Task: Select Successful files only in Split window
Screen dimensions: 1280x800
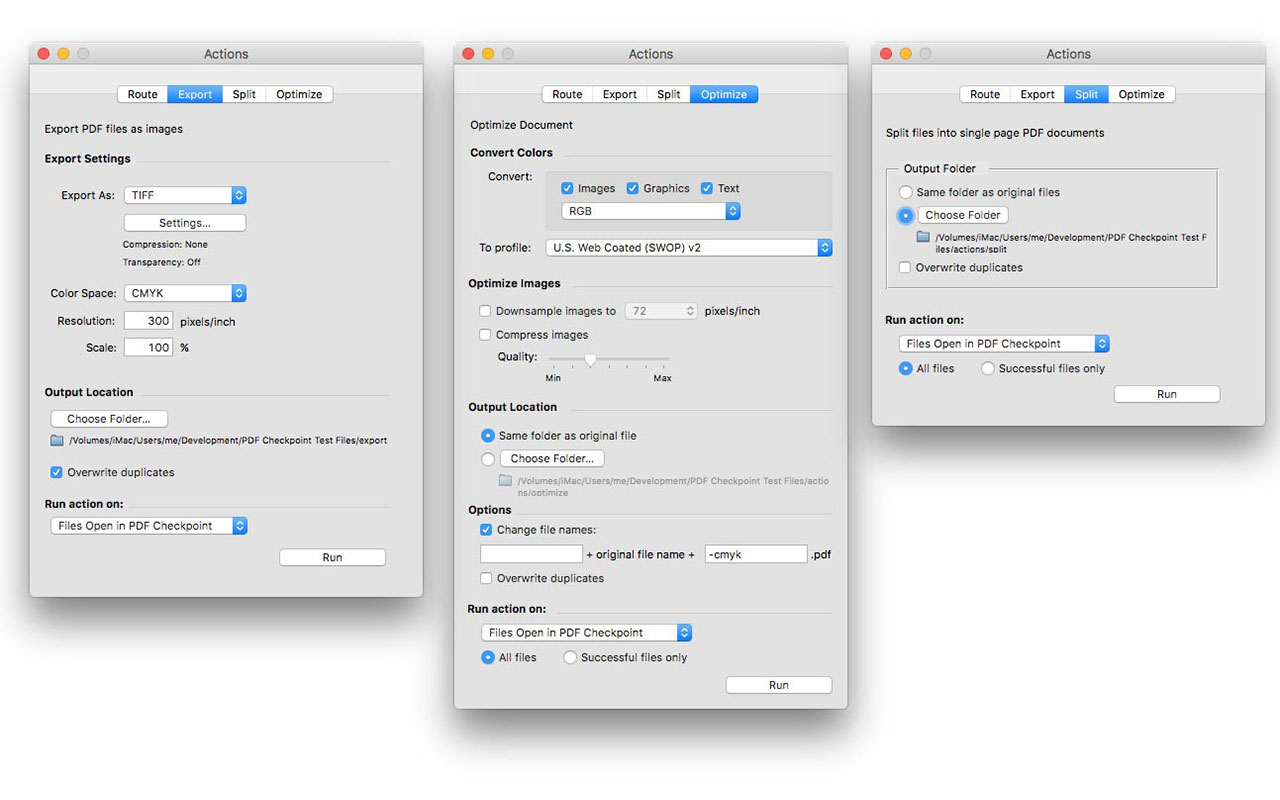Action: [x=988, y=368]
